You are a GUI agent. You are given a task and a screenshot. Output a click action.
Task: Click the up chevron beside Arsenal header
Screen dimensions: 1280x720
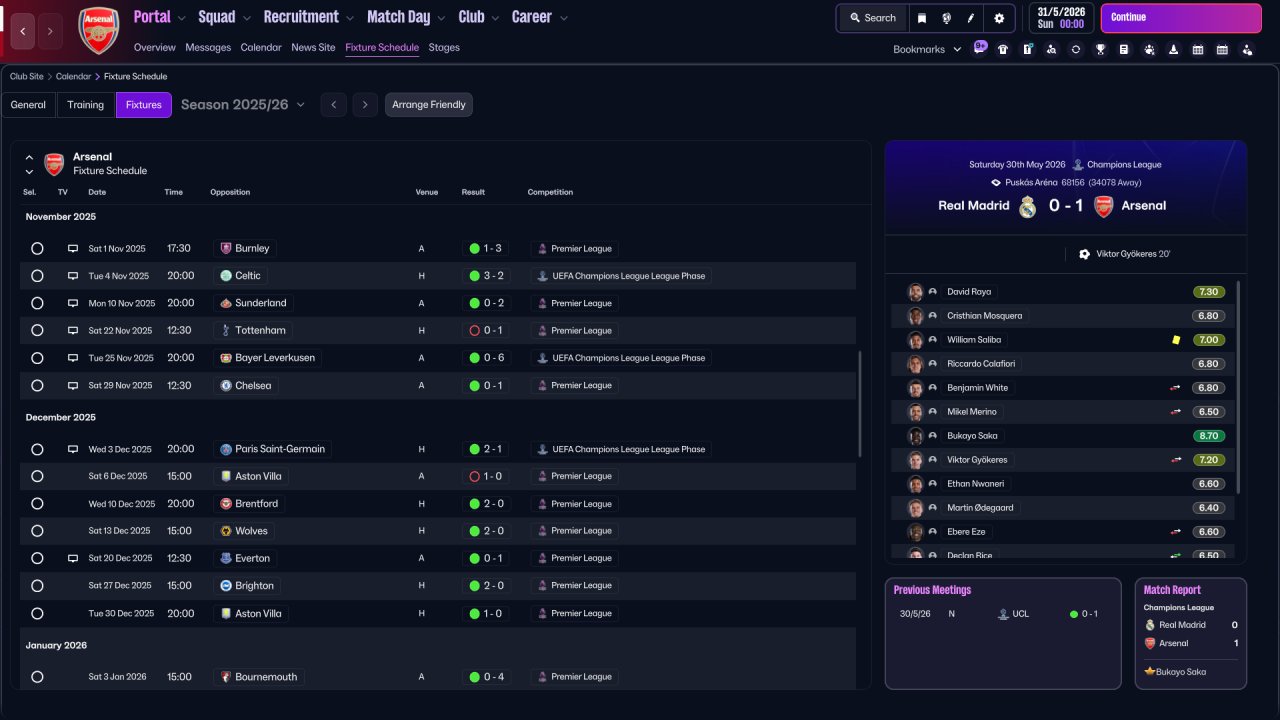(29, 157)
